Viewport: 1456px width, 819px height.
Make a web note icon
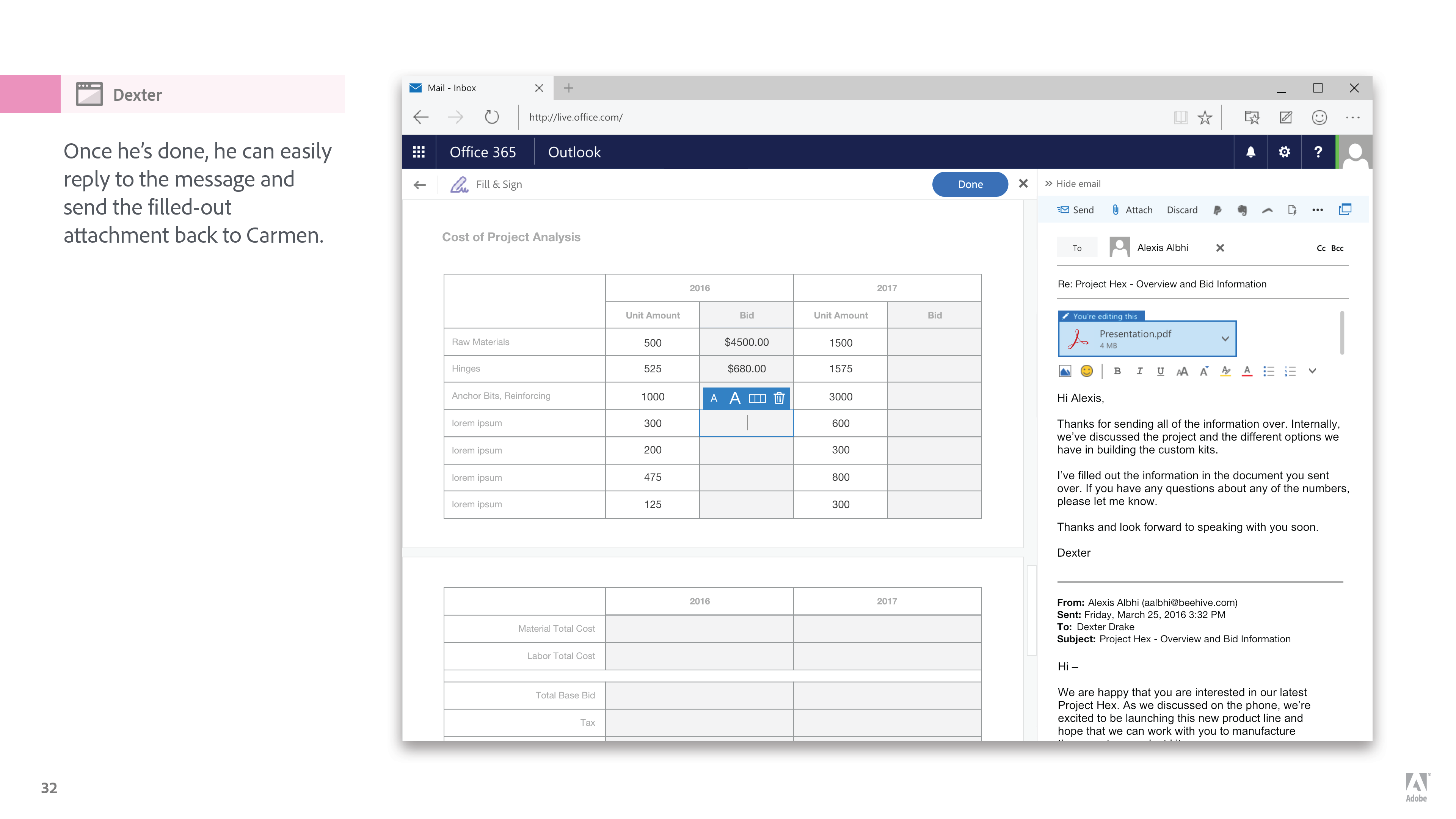(1285, 117)
